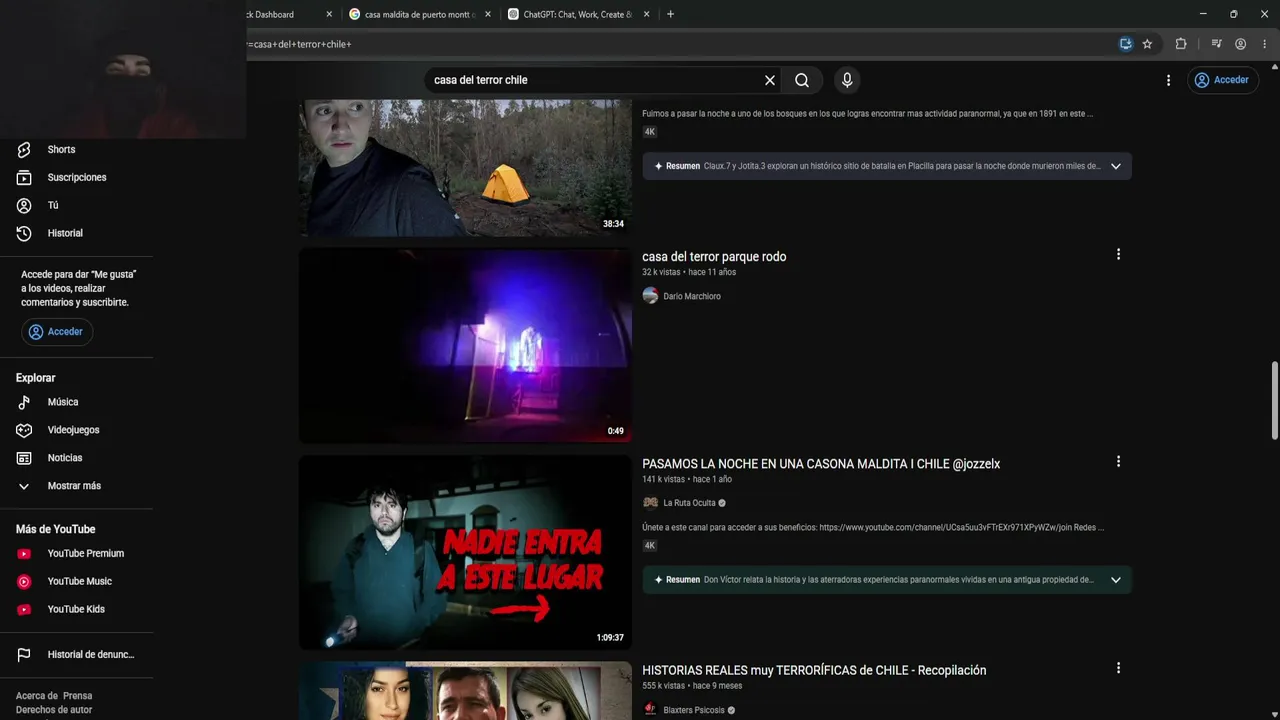Expand Mostrar más in the sidebar
This screenshot has height=720, width=1280.
tap(74, 486)
